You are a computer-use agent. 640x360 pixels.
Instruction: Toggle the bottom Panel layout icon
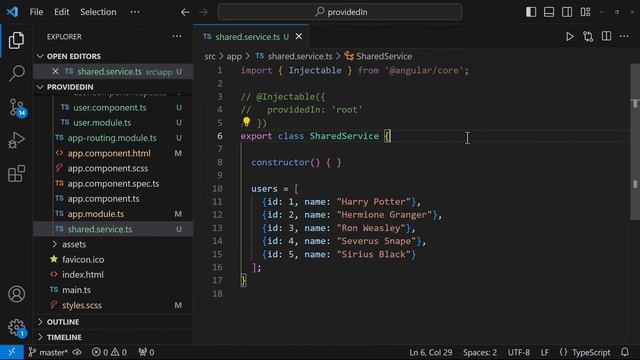point(549,12)
